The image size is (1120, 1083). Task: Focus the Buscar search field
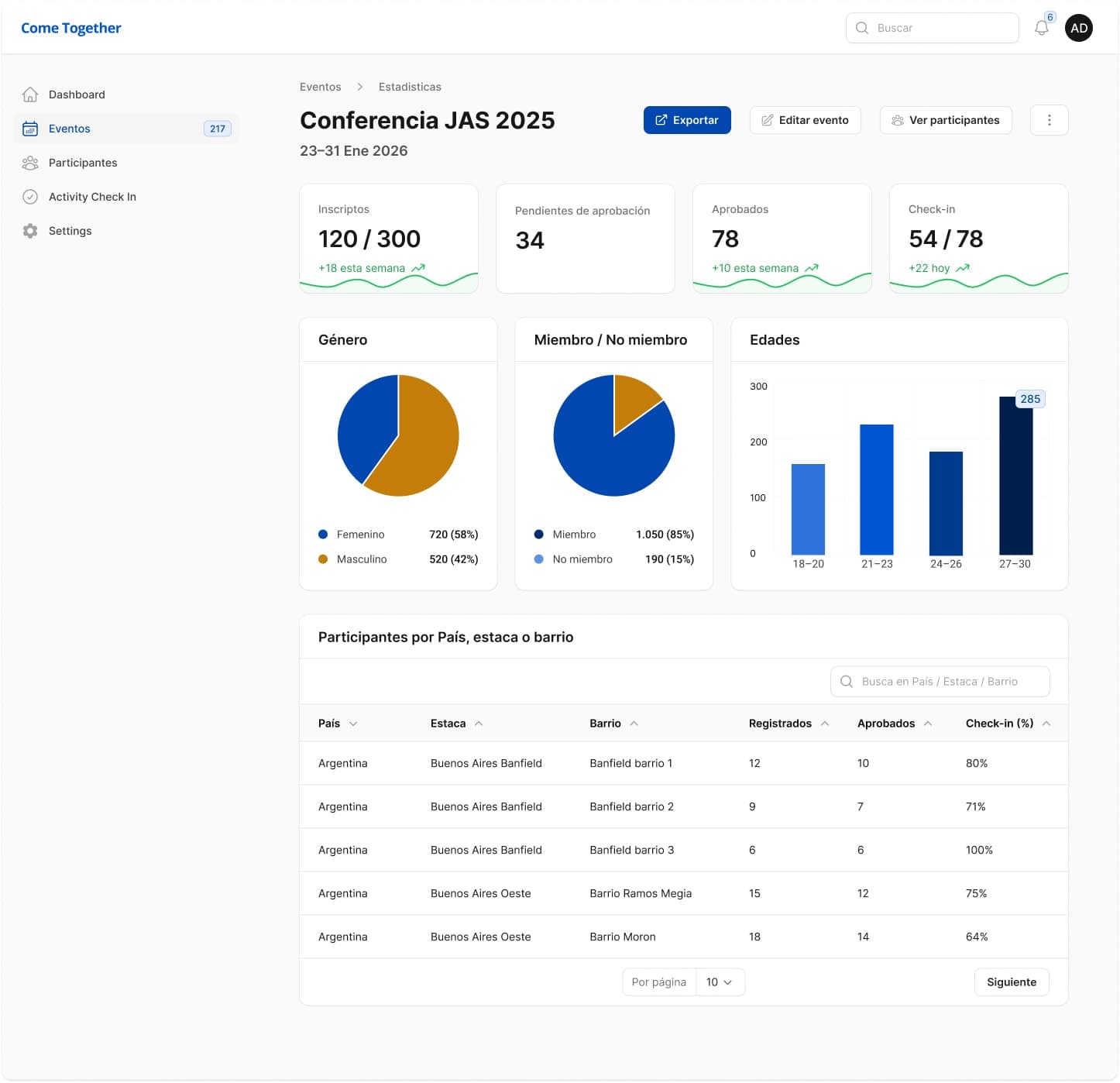[932, 28]
